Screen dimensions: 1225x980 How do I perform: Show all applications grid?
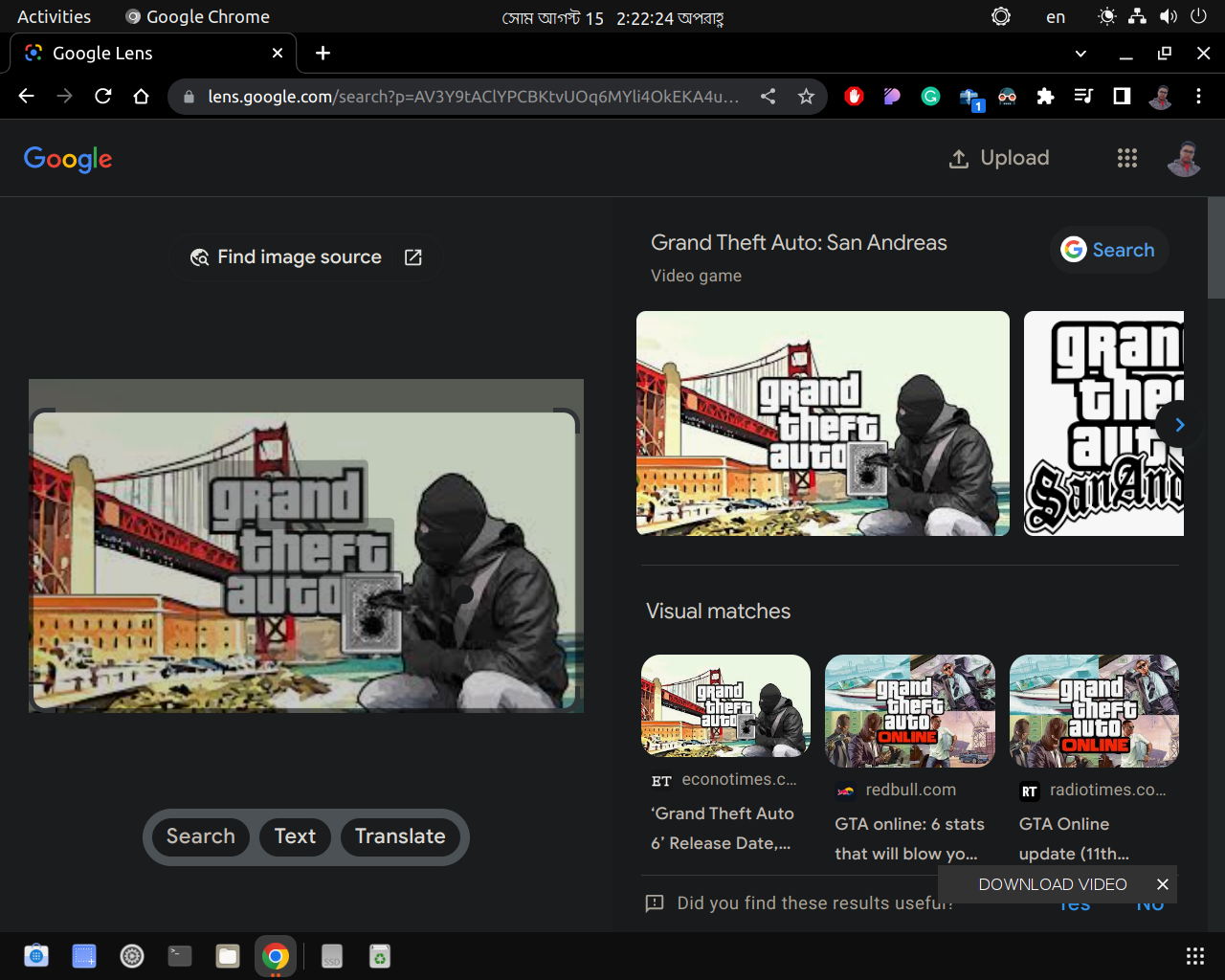1194,955
